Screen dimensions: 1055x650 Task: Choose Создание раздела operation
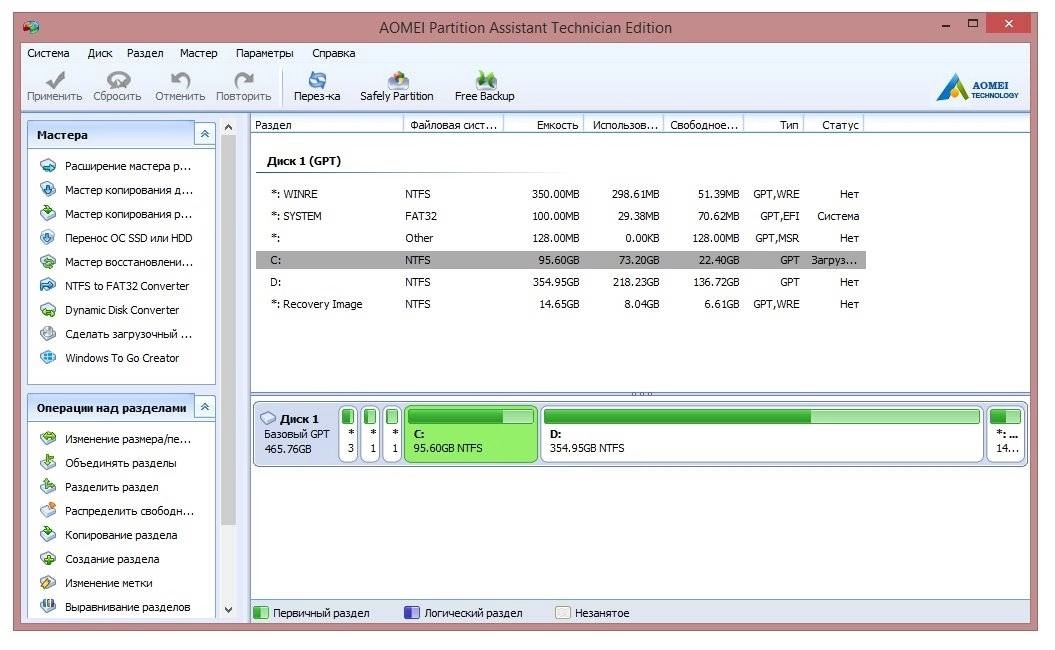click(112, 559)
